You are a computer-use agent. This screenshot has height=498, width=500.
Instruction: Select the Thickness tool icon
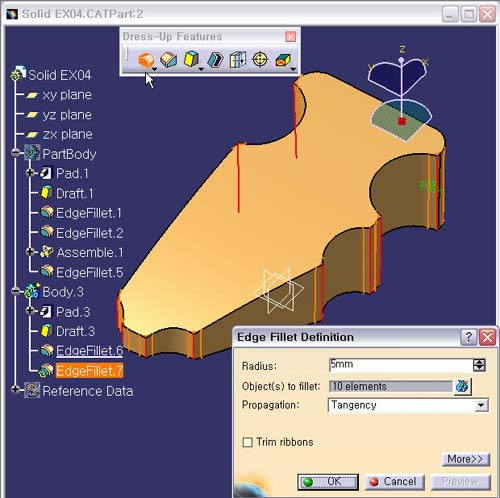coord(238,60)
